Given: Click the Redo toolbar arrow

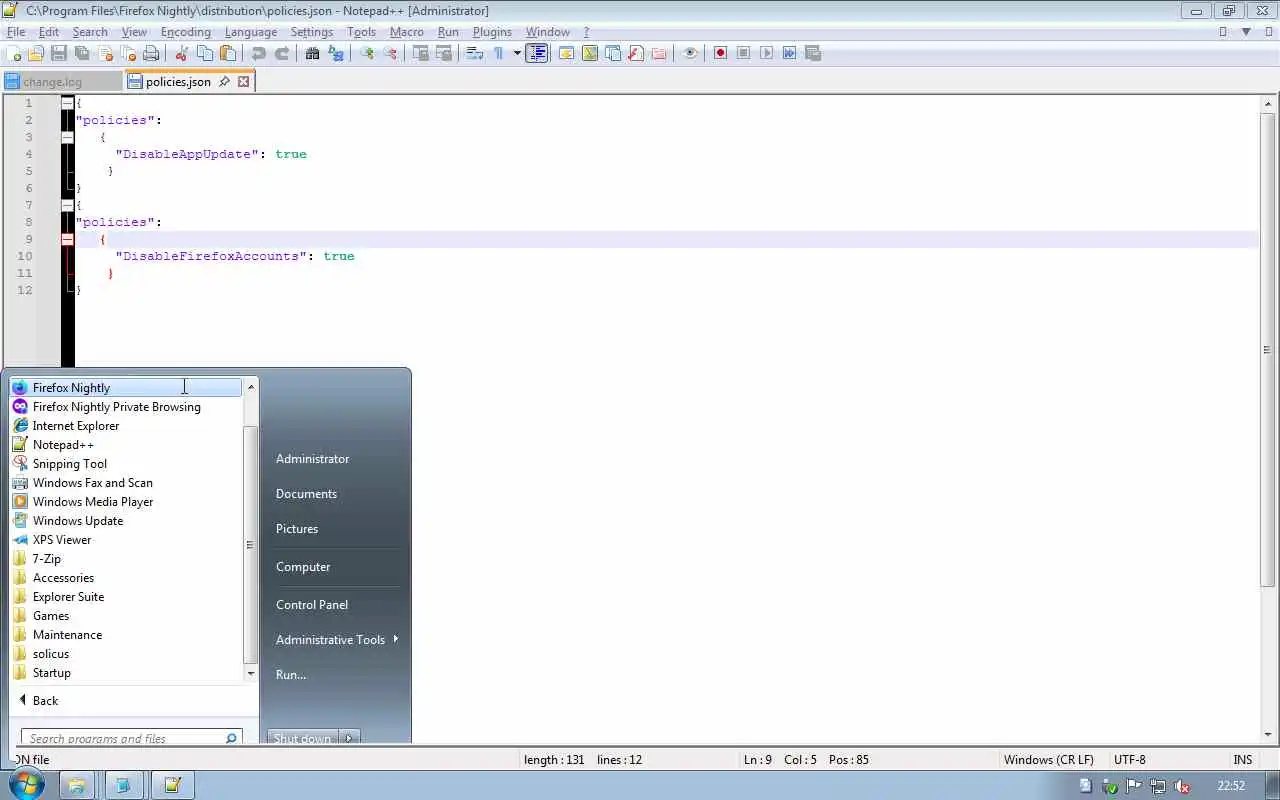Looking at the screenshot, I should [x=282, y=53].
